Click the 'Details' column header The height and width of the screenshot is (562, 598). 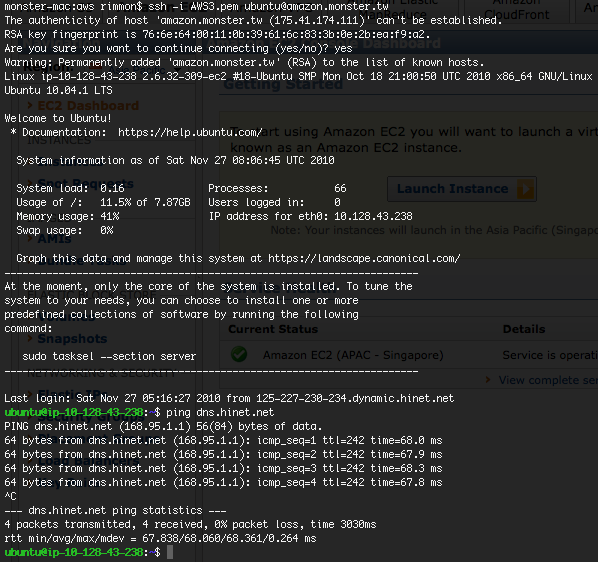click(524, 329)
